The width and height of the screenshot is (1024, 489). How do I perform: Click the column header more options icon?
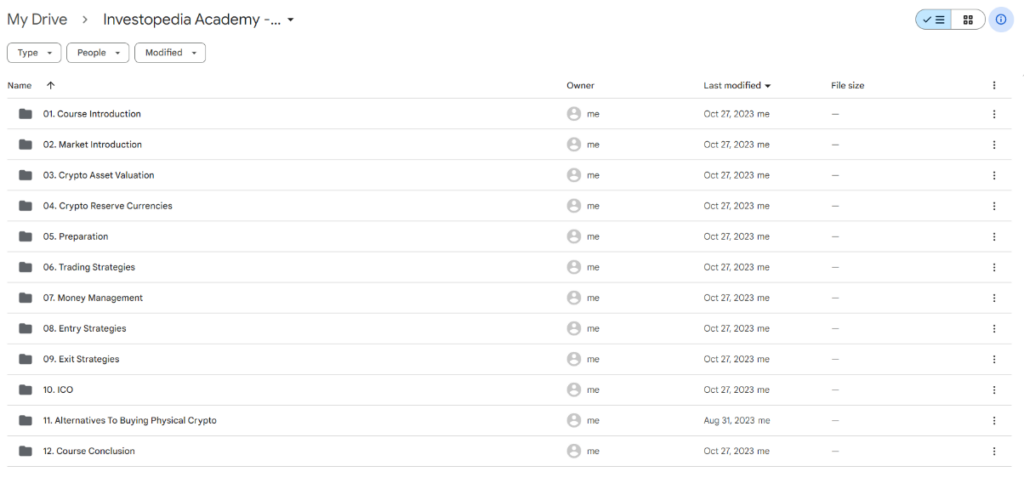(x=994, y=86)
